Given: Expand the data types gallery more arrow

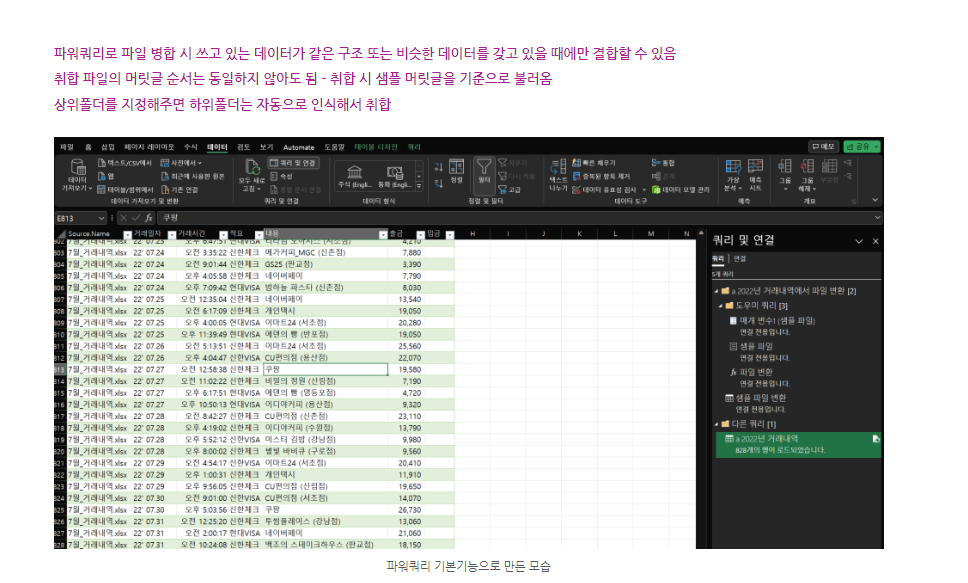Looking at the screenshot, I should point(419,186).
